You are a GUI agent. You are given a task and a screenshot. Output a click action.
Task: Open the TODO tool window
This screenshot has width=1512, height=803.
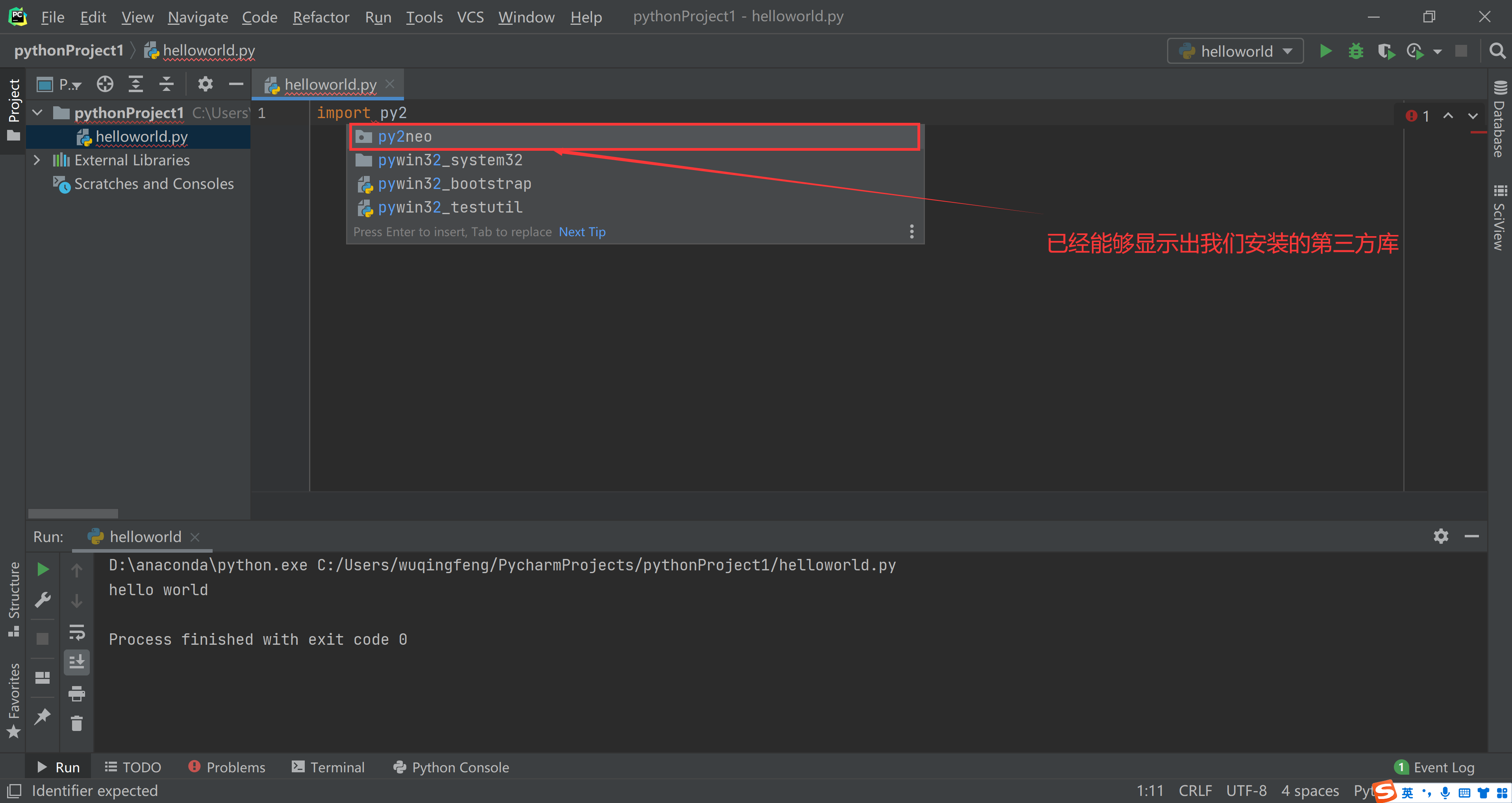point(133,767)
